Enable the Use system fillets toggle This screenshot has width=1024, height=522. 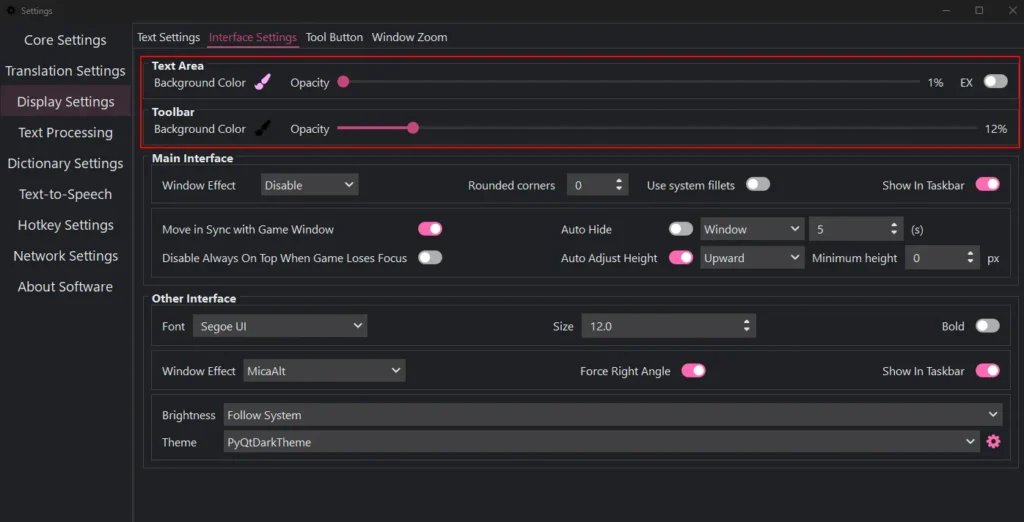758,184
